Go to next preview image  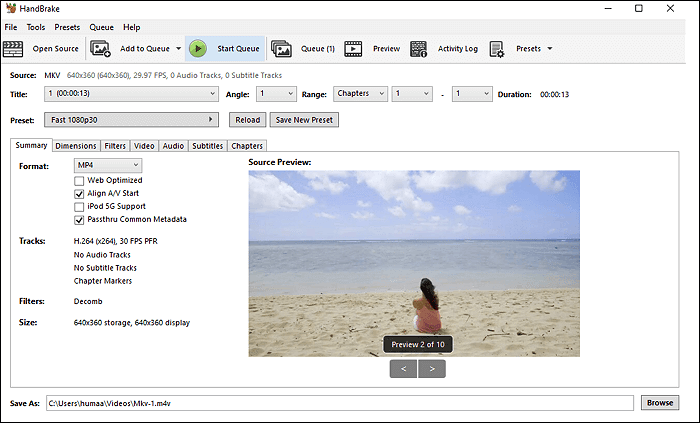tap(433, 368)
